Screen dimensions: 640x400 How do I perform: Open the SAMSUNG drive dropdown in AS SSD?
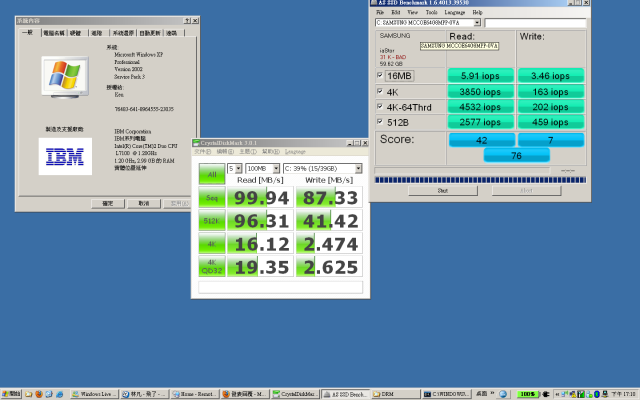point(477,22)
